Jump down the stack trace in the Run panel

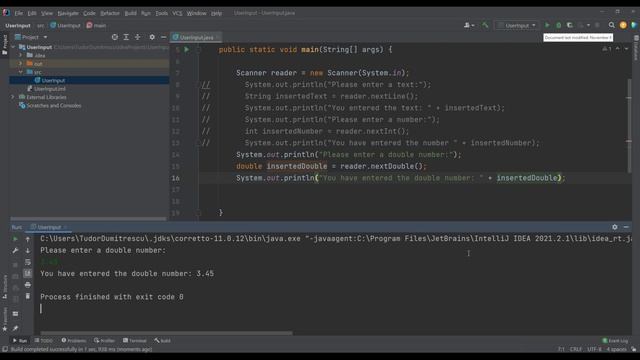pos(28,250)
